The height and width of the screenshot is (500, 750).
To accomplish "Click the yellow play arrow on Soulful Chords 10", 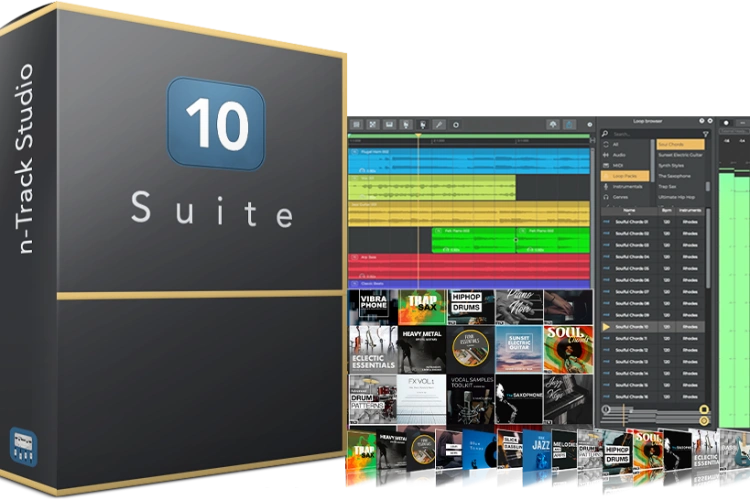I will click(606, 327).
